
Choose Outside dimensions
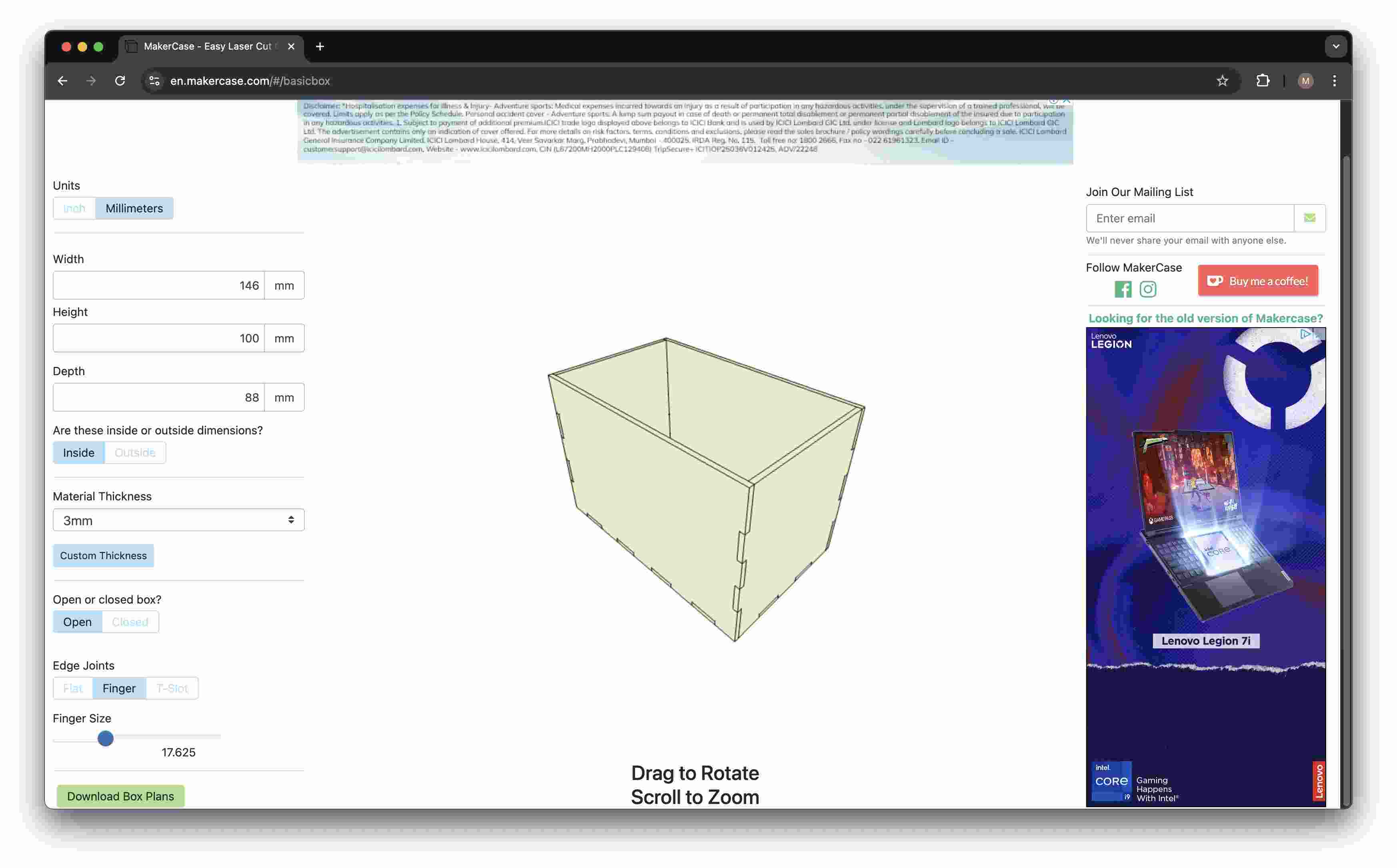point(135,453)
